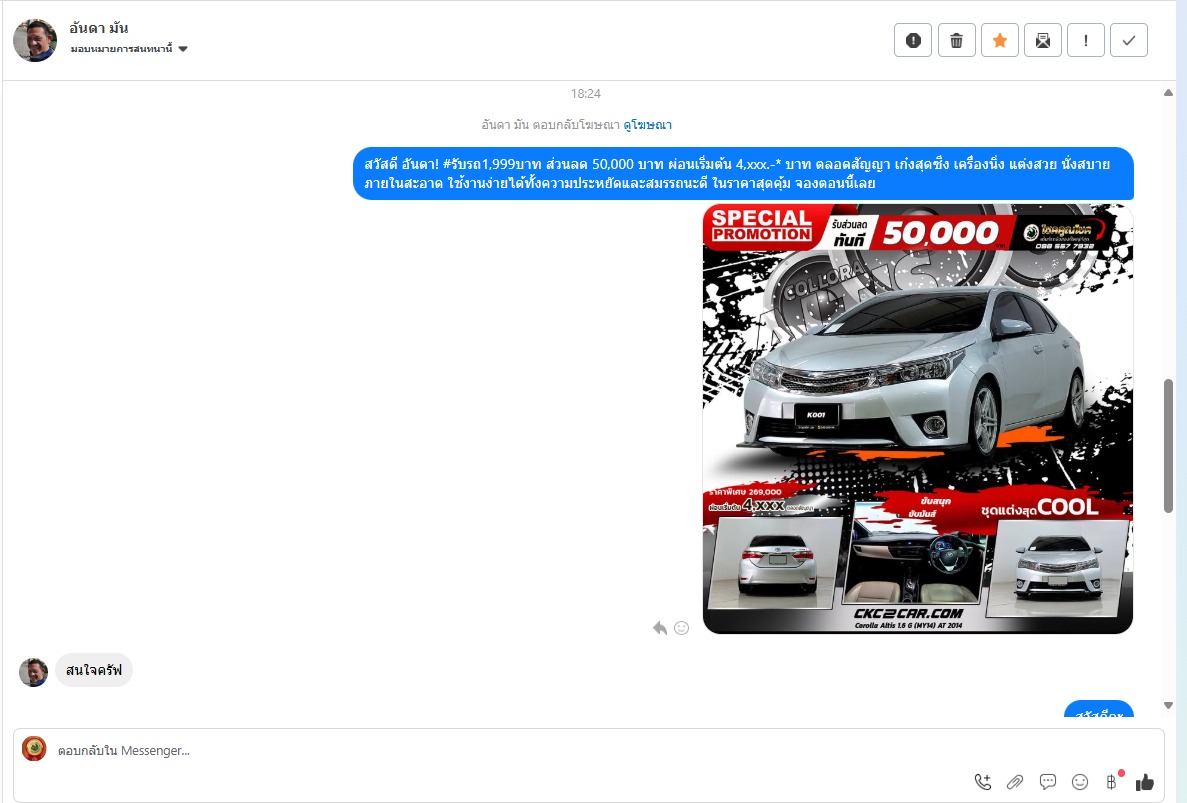Click scrollbar up arrow in chat
Image resolution: width=1187 pixels, height=803 pixels.
[1168, 93]
